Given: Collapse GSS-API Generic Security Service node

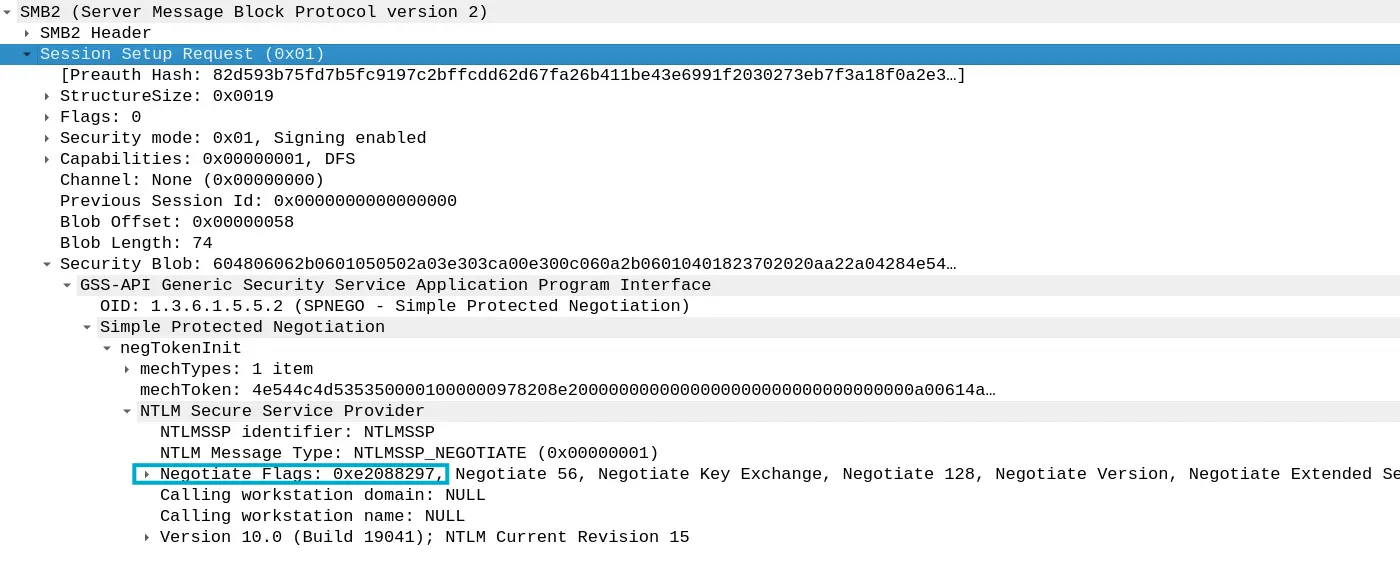Looking at the screenshot, I should (x=67, y=285).
